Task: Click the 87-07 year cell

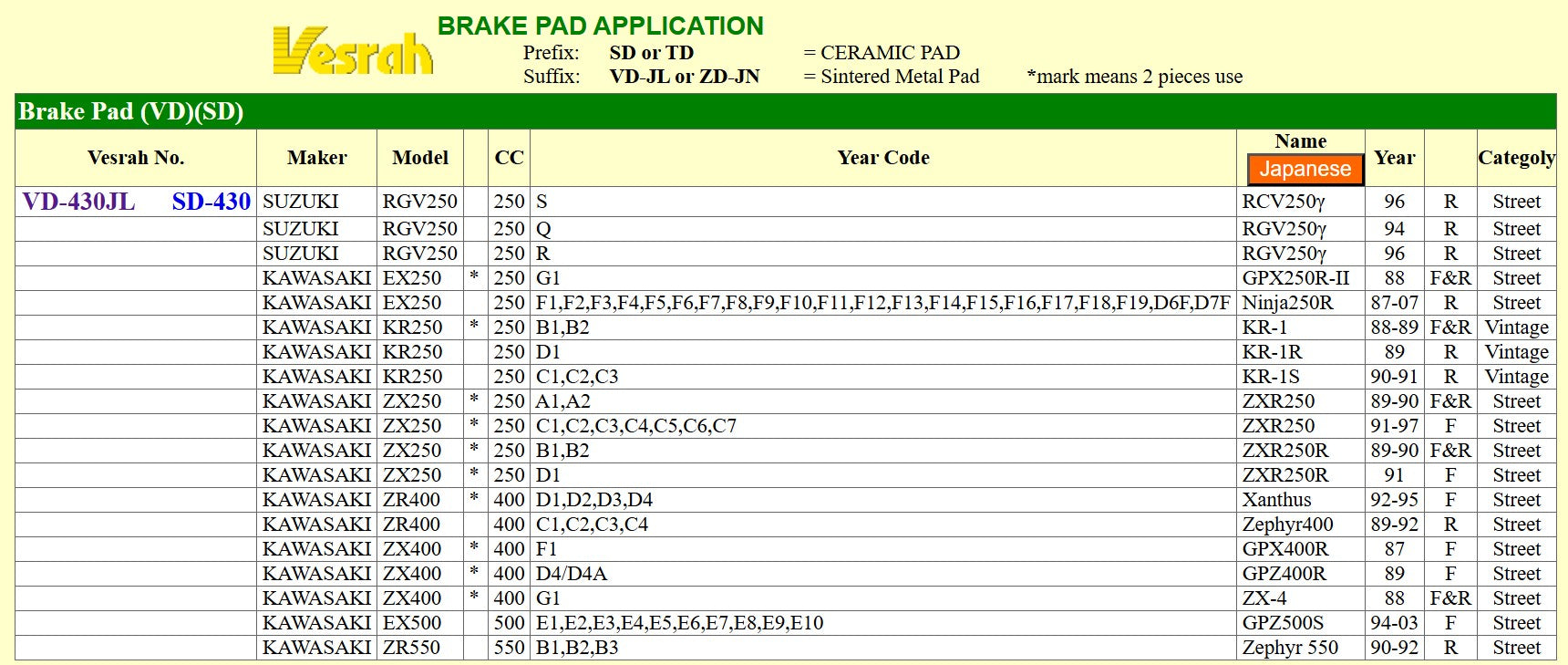Action: (1394, 303)
